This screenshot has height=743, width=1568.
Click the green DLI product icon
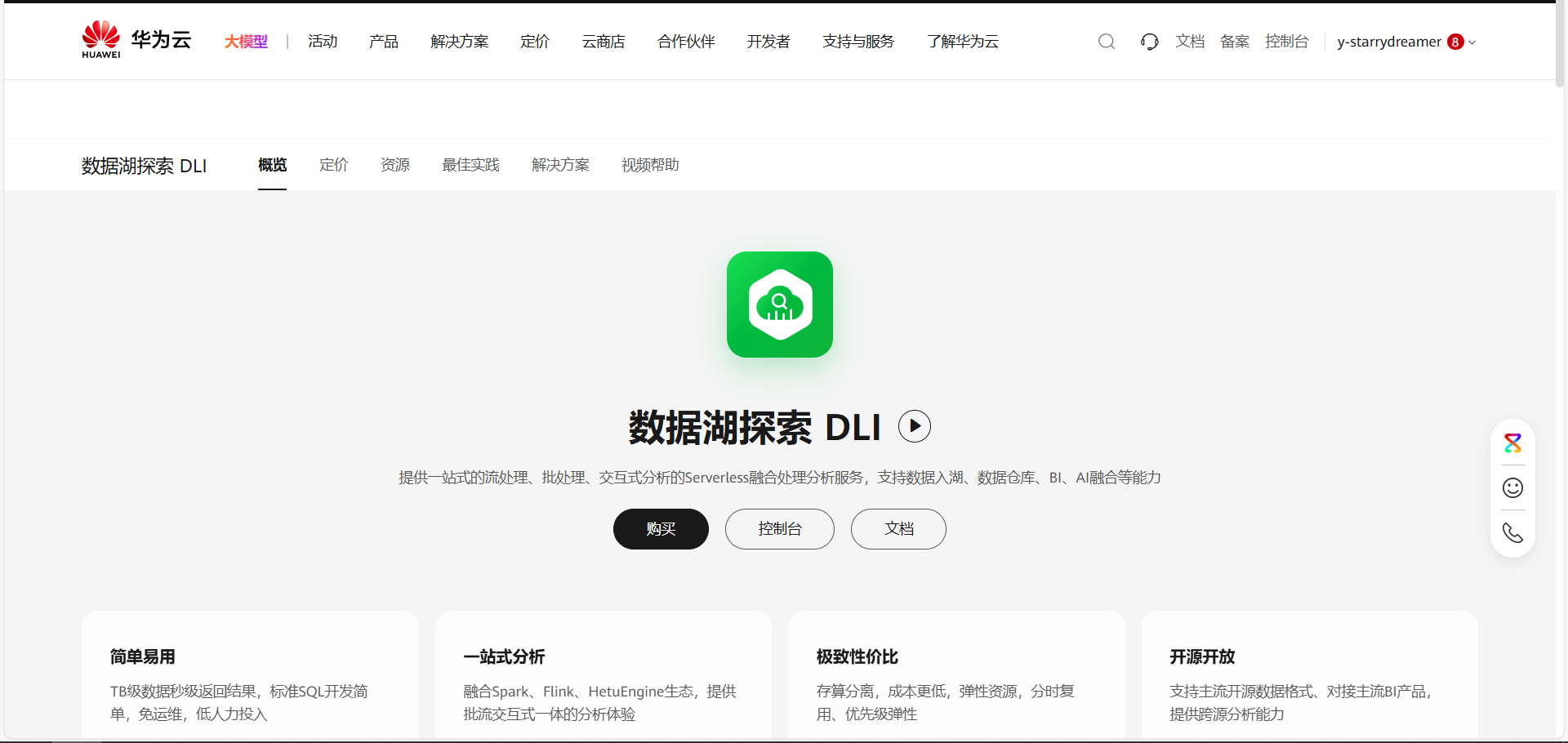[x=780, y=305]
